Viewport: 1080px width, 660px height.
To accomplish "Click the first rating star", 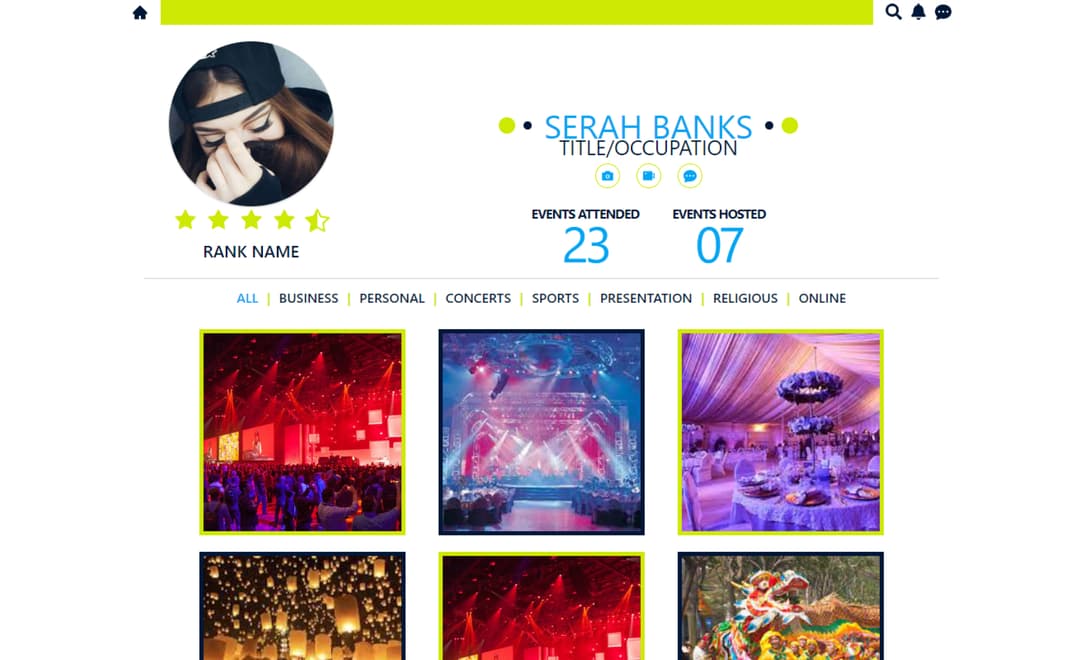I will pos(185,220).
